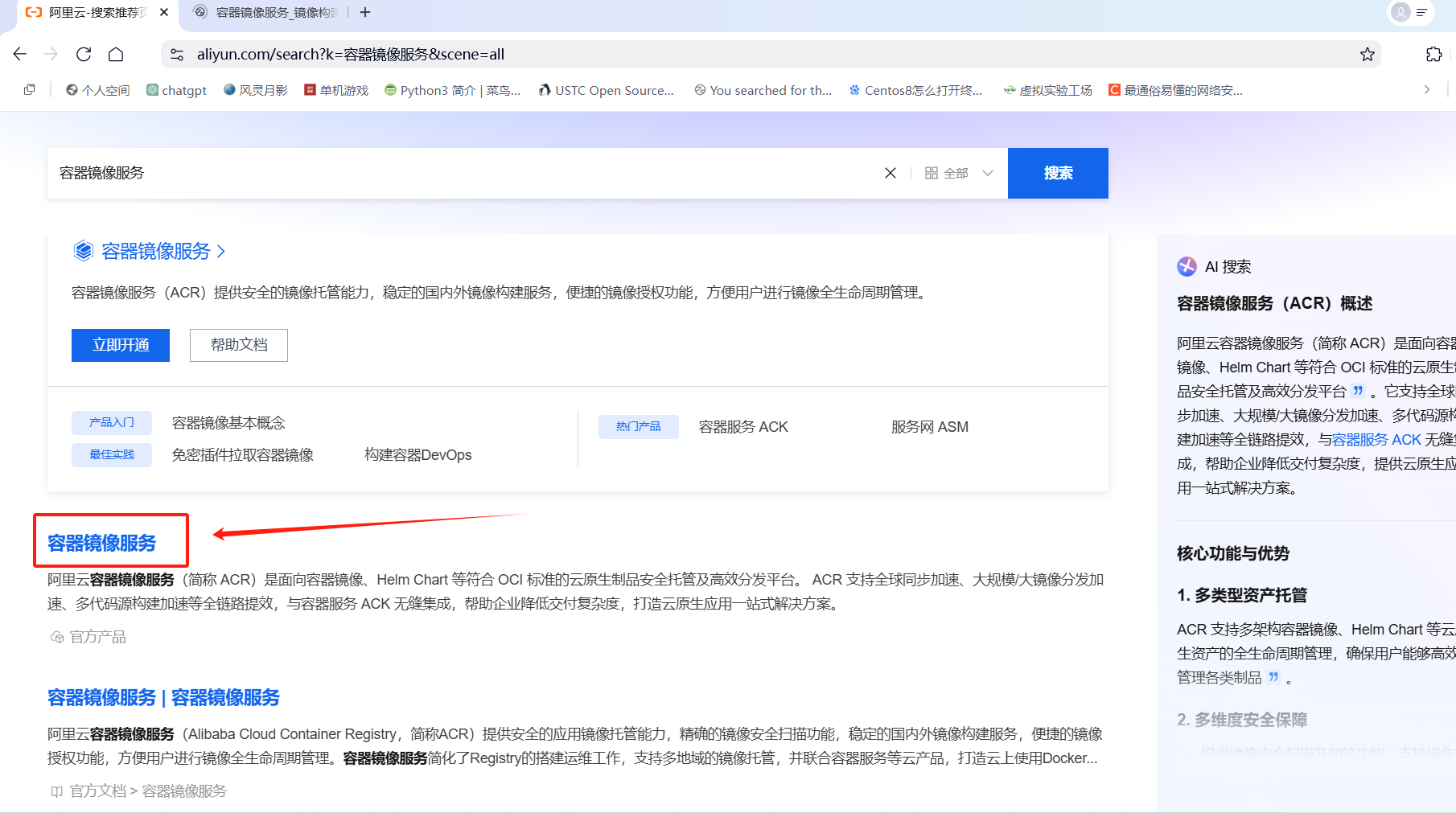Expand the 全部 search scope dropdown

tap(959, 173)
